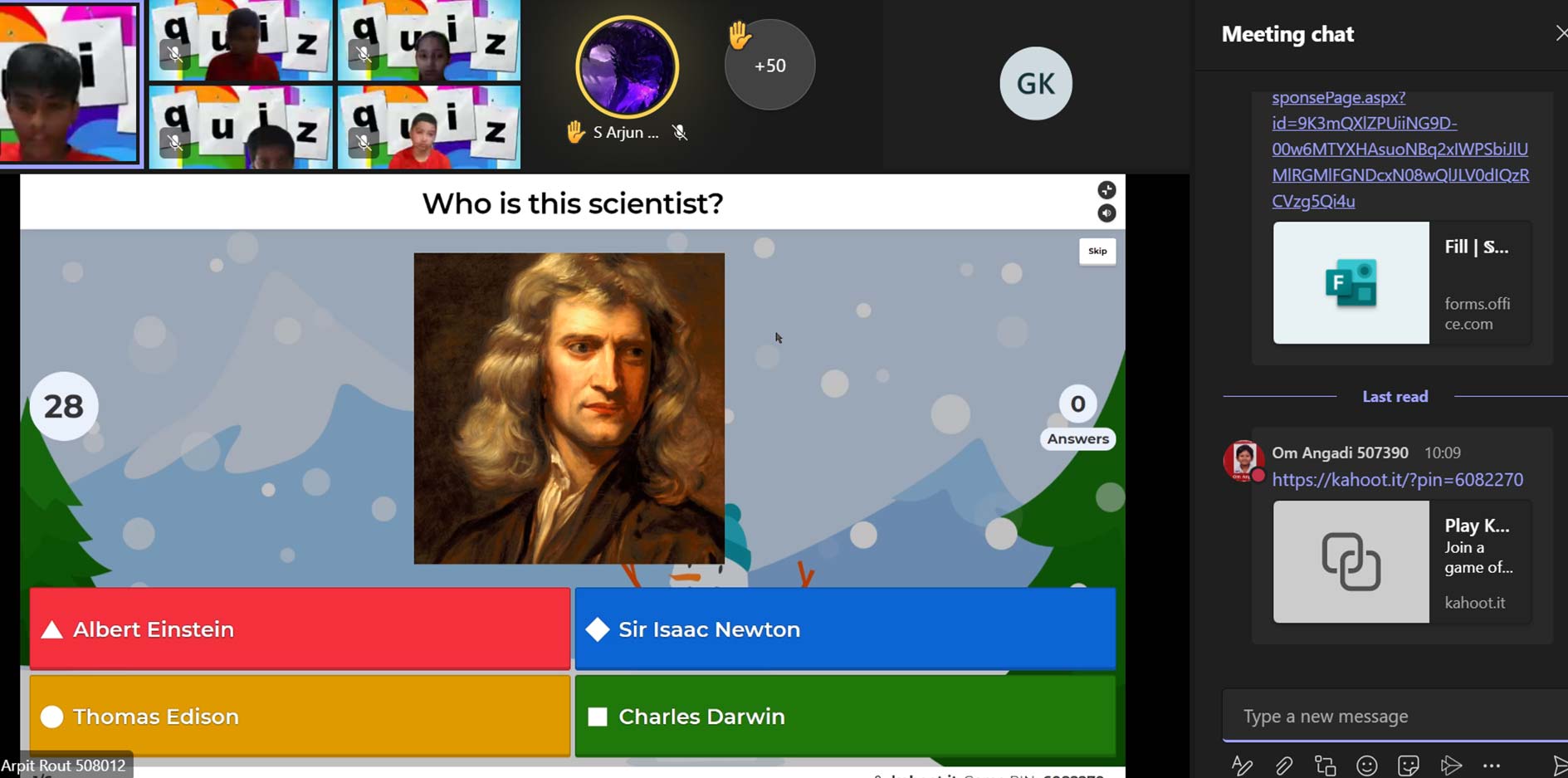Open the emoji picker in chat
The width and height of the screenshot is (1568, 778).
1366,765
